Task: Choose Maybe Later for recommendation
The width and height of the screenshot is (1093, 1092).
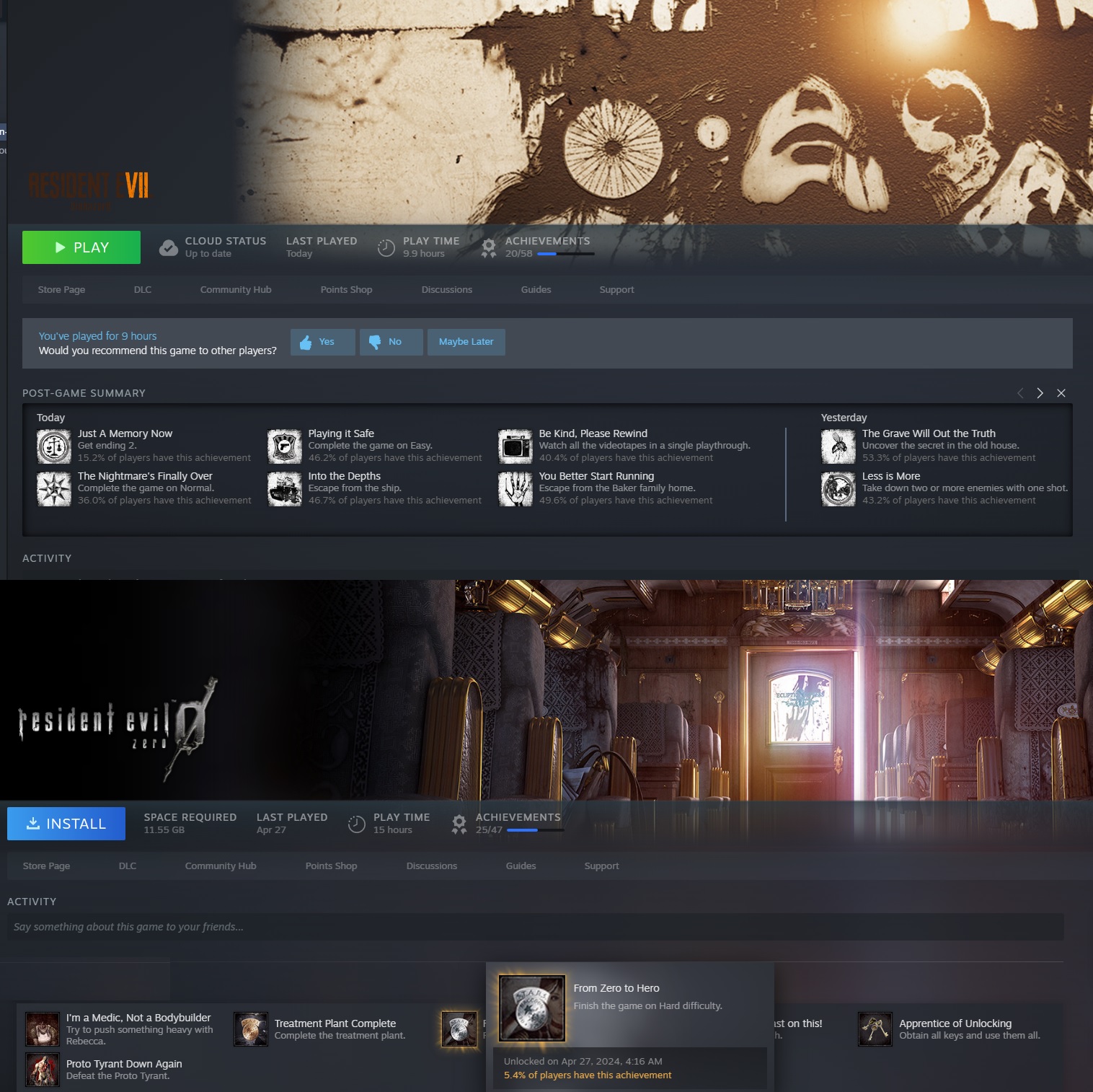Action: click(x=466, y=342)
